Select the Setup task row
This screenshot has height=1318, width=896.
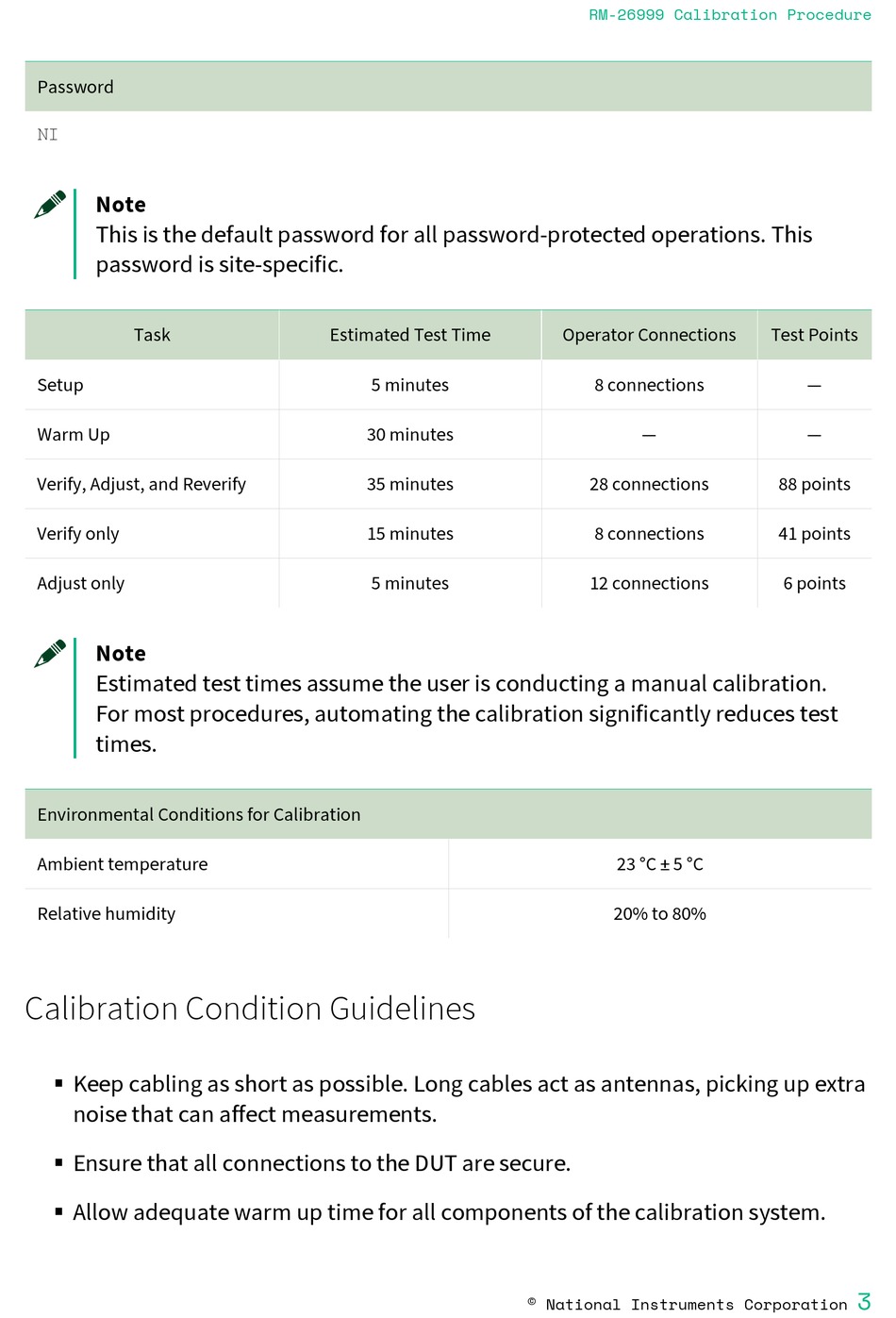point(448,385)
